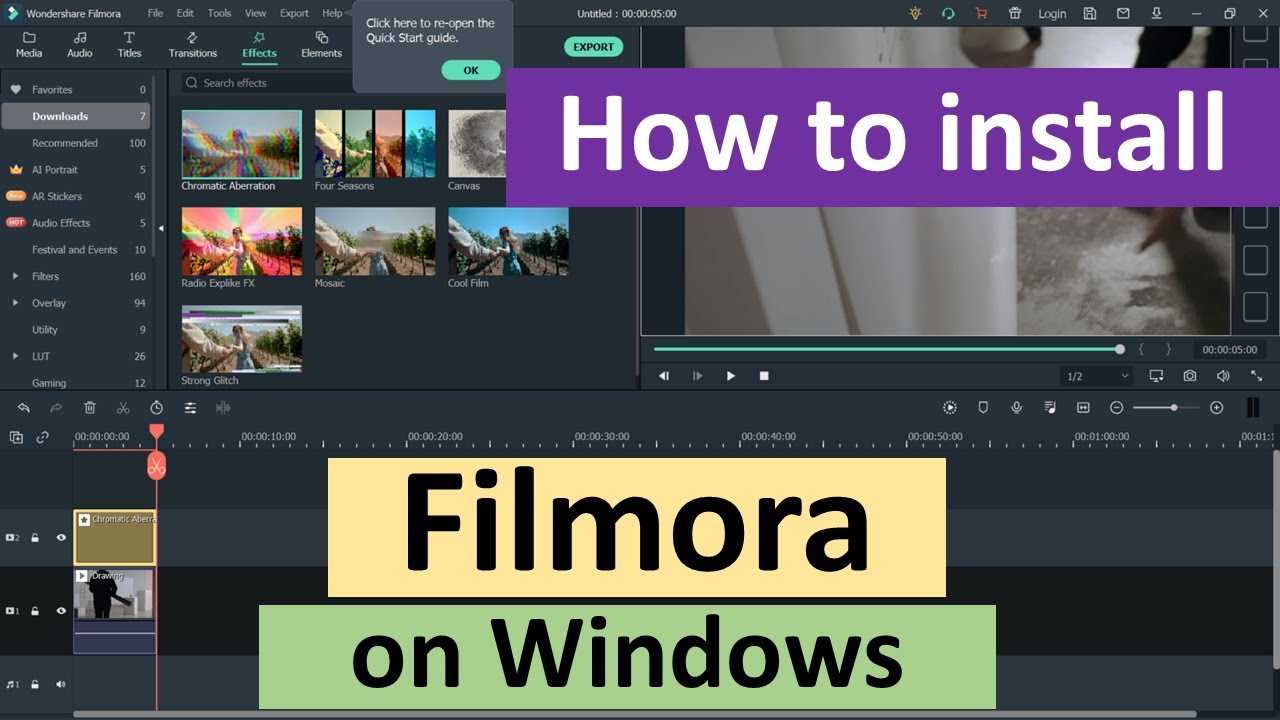Image resolution: width=1280 pixels, height=720 pixels.
Task: Hide video track 2 with eye icon
Action: click(61, 538)
